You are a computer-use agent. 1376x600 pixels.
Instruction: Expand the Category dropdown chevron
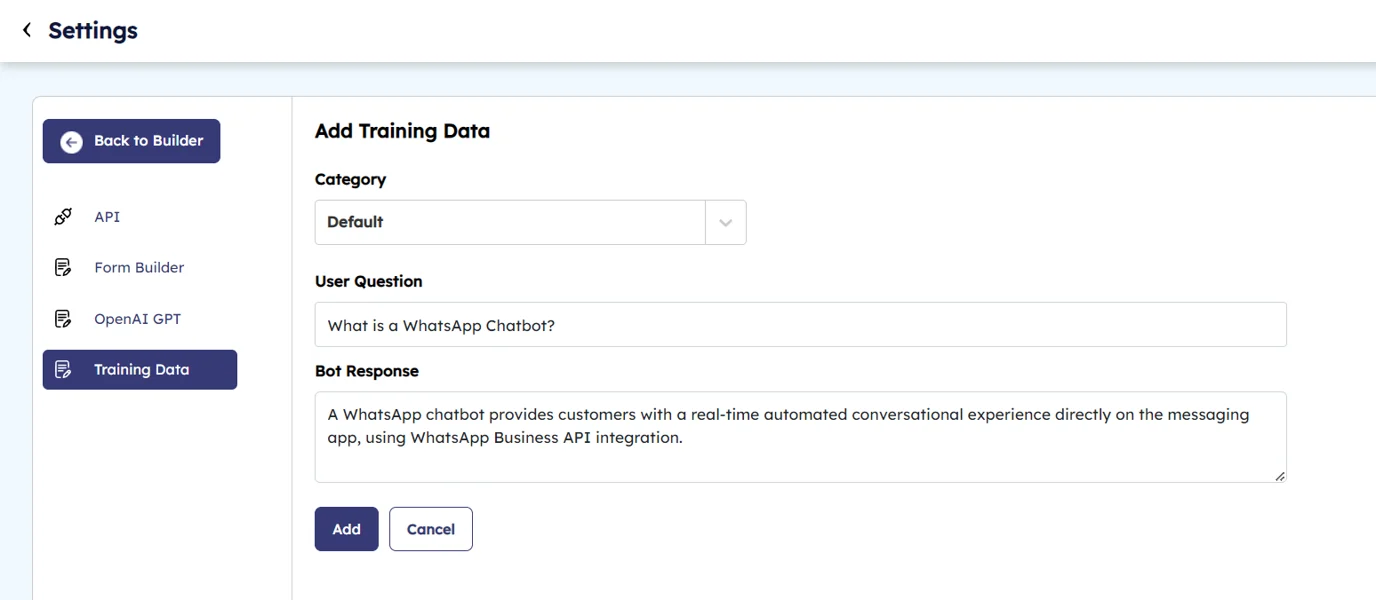(x=726, y=222)
